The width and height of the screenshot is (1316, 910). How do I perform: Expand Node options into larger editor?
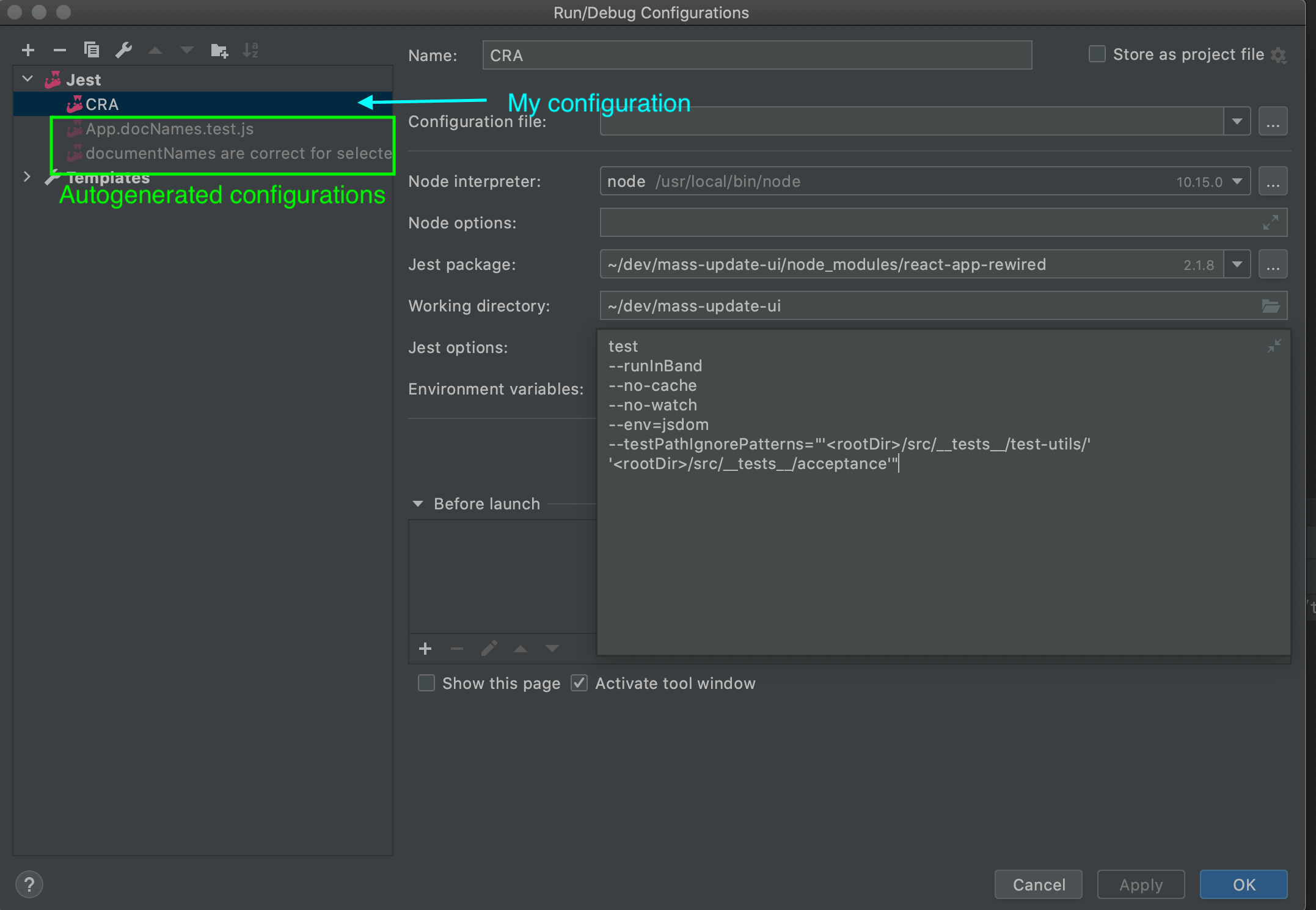(1271, 222)
